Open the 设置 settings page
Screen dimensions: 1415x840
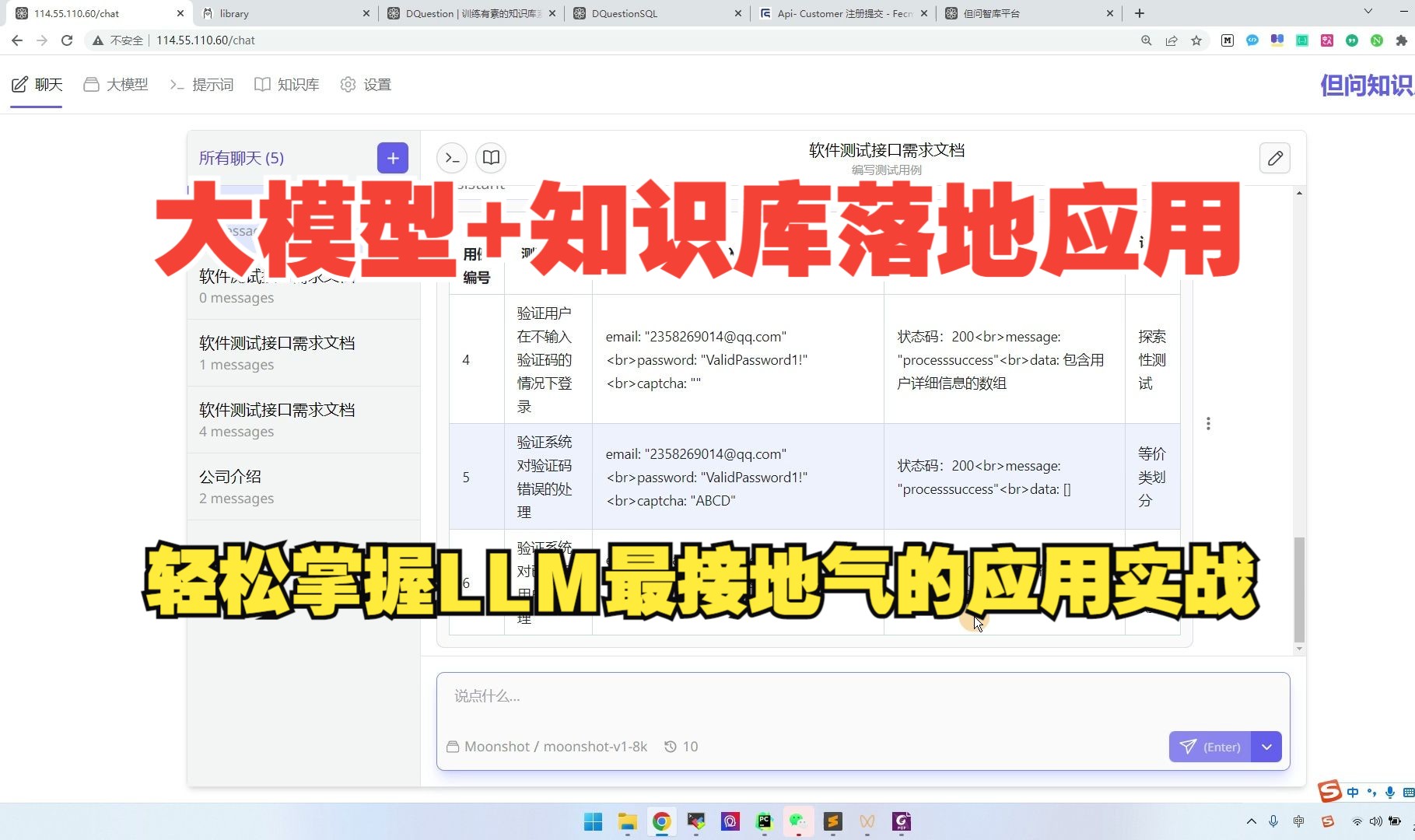click(365, 84)
